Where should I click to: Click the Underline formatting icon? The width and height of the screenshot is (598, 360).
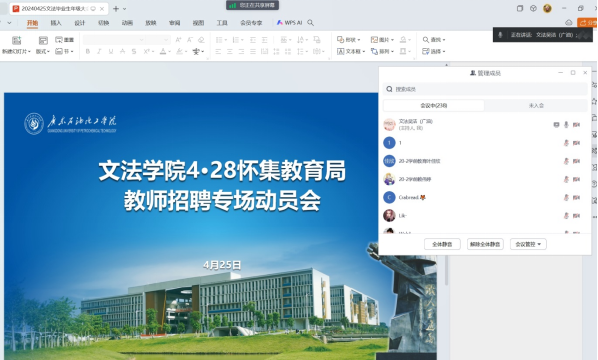click(111, 51)
